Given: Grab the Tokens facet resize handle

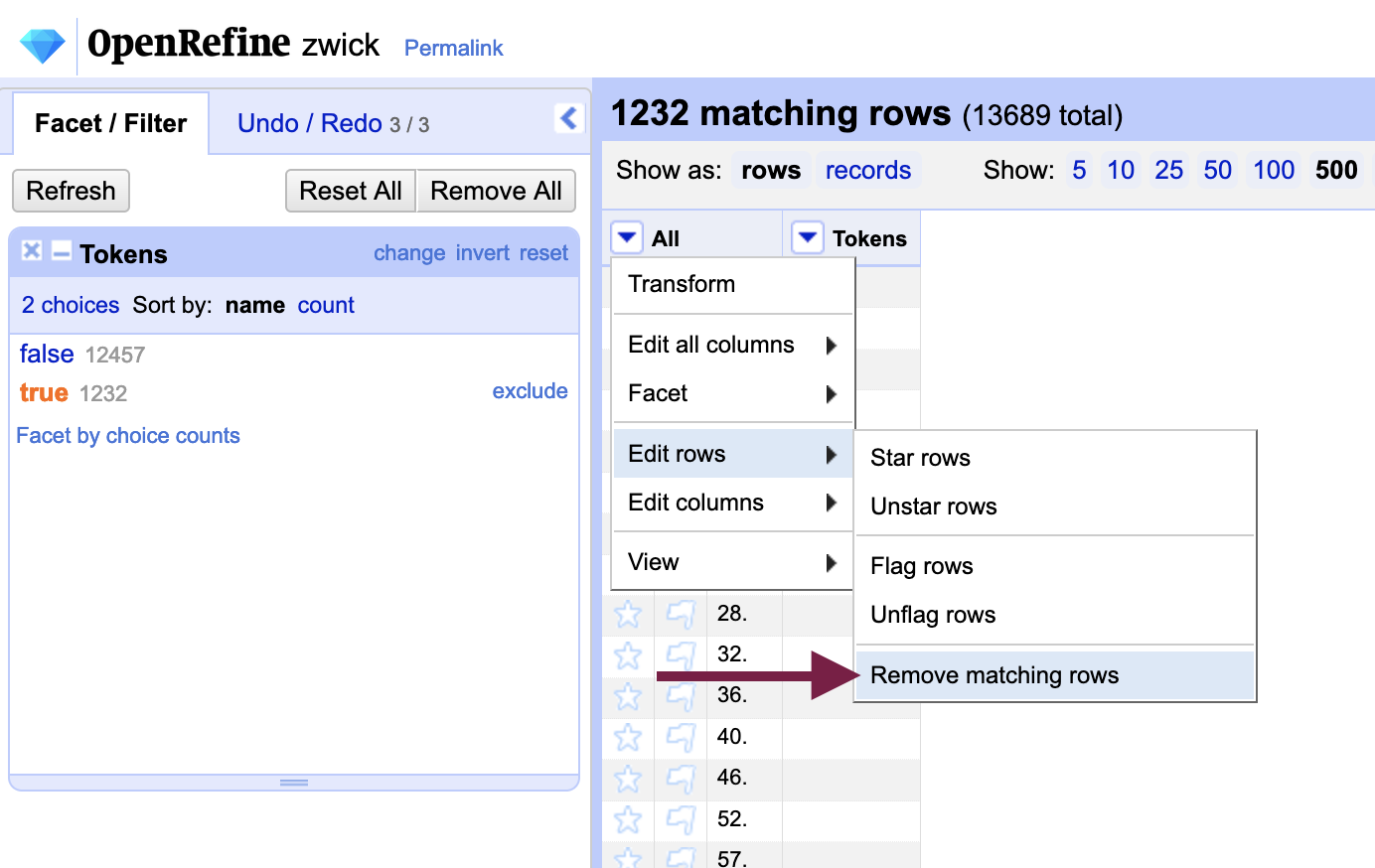Looking at the screenshot, I should [x=294, y=783].
